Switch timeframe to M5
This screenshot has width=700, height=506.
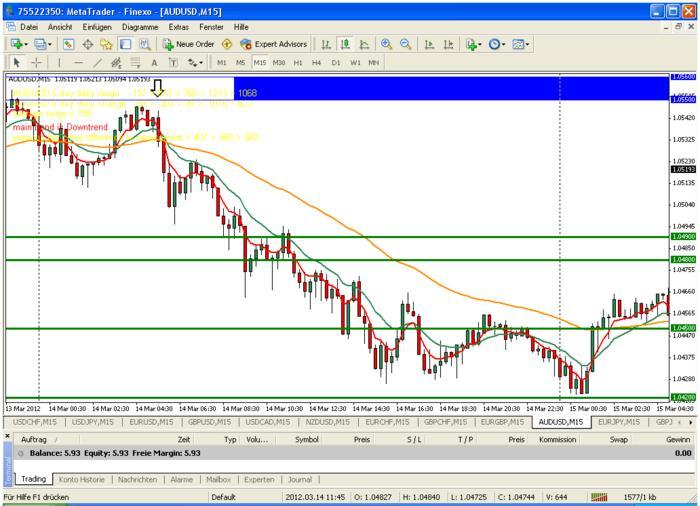(x=241, y=63)
